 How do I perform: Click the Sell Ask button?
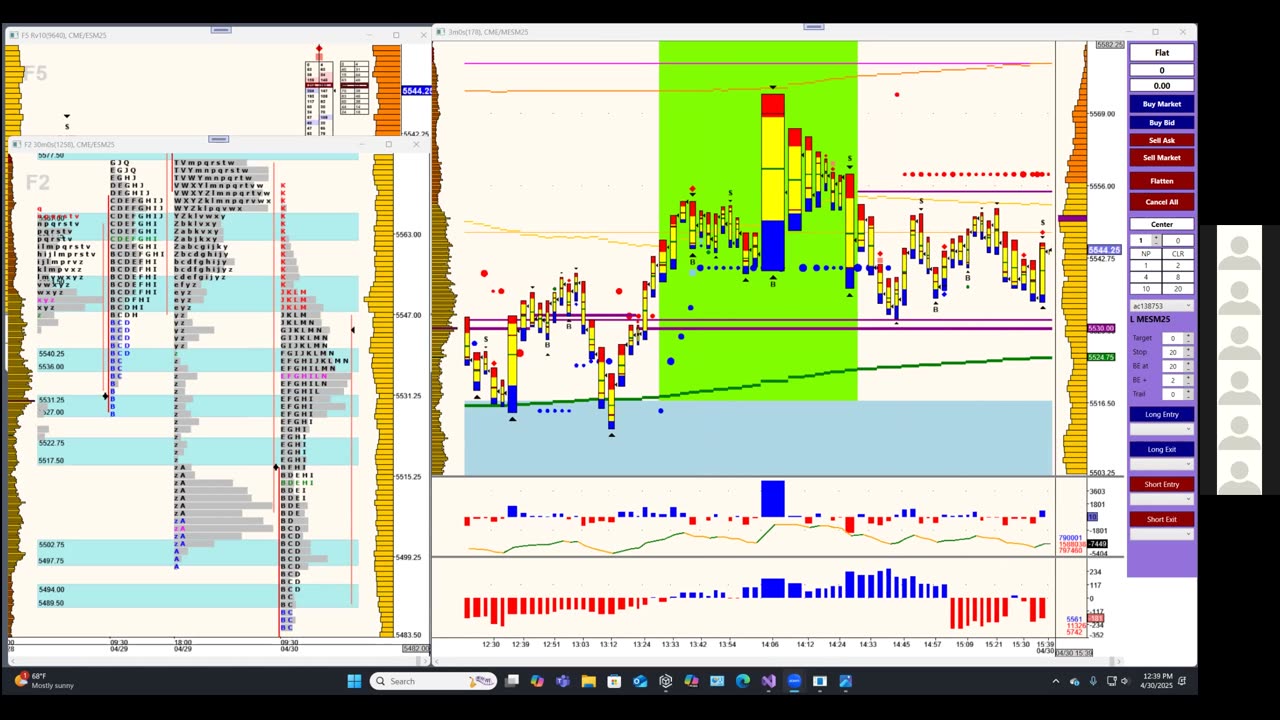pyautogui.click(x=1161, y=140)
